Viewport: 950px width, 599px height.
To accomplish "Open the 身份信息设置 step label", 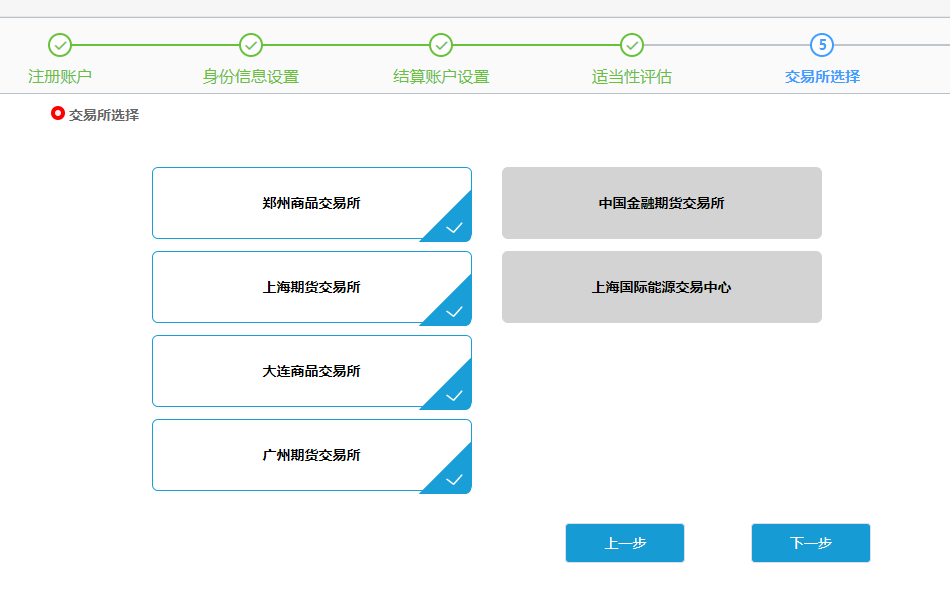I will pyautogui.click(x=251, y=77).
